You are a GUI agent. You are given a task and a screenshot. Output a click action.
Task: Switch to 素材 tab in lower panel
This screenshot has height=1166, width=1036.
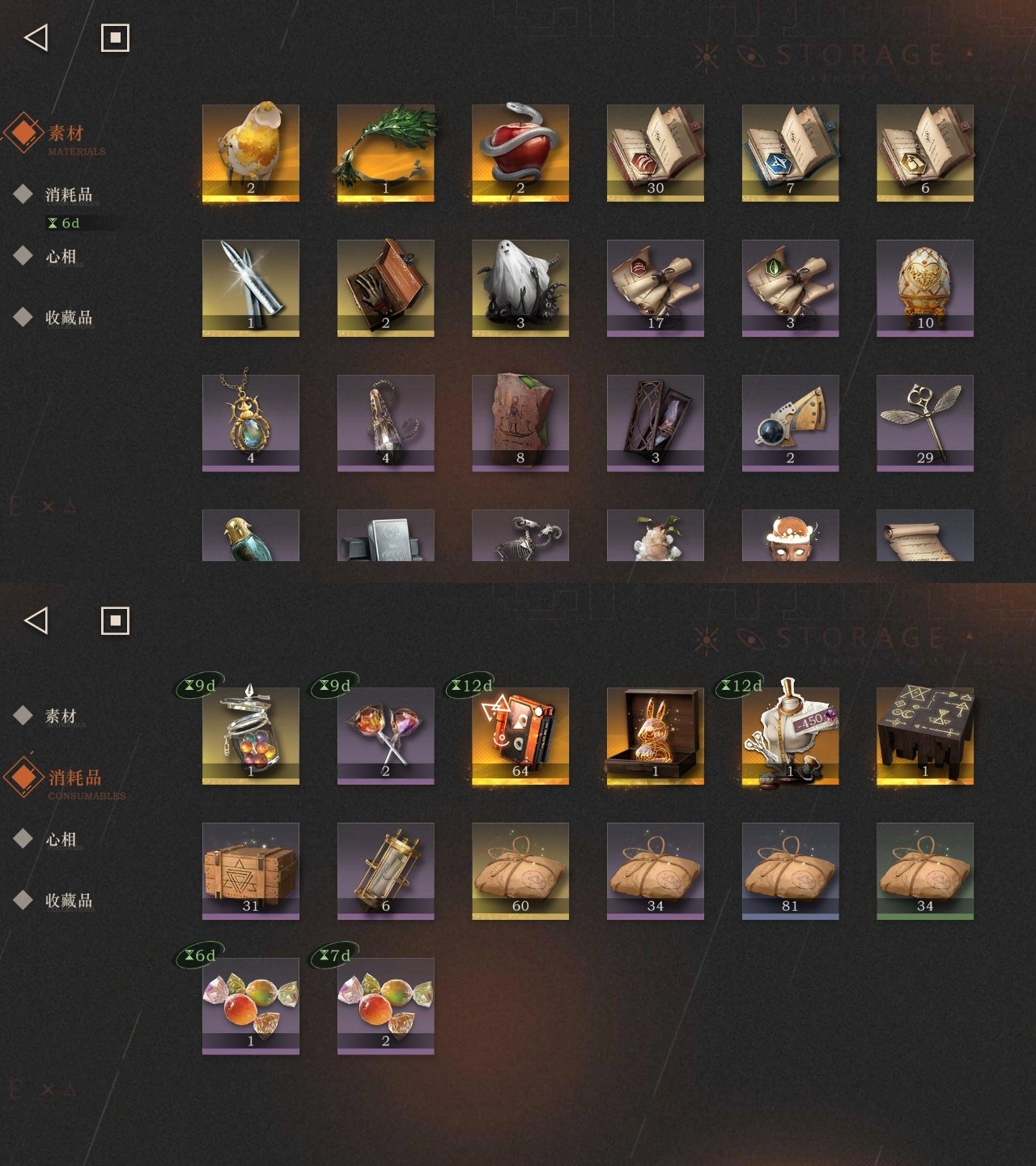click(61, 716)
